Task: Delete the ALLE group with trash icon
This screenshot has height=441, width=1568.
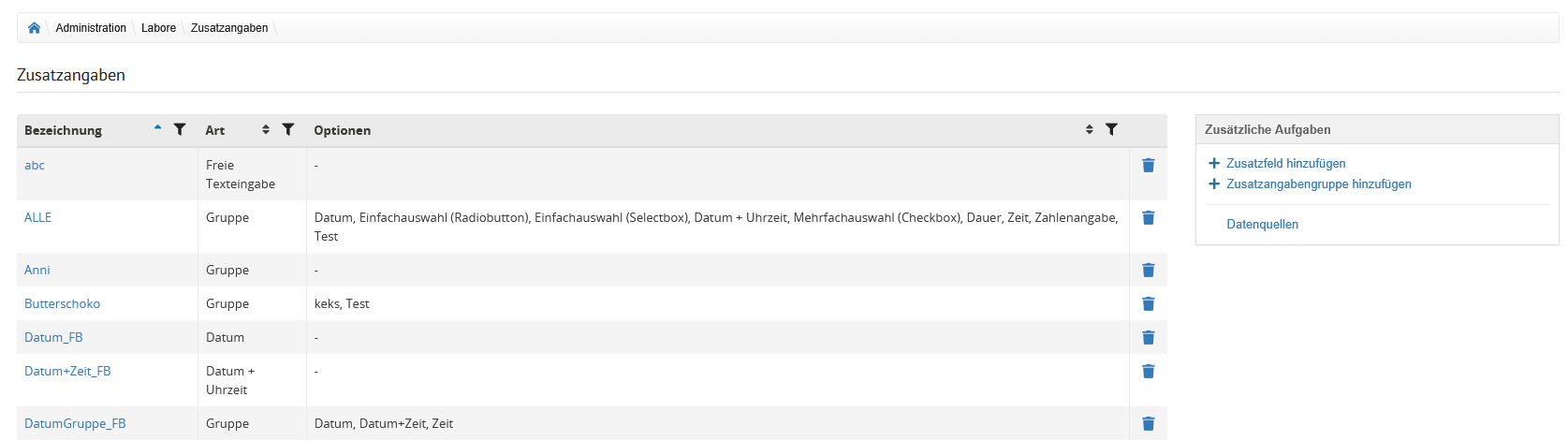Action: 1148,218
